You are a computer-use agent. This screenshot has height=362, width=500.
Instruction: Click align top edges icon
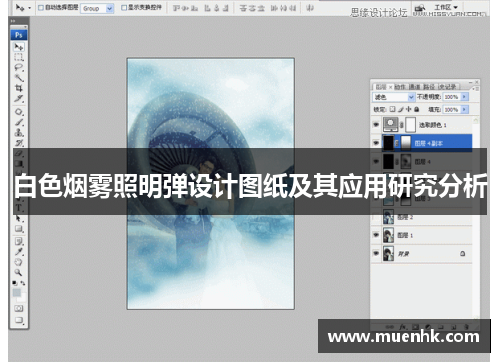pos(176,8)
